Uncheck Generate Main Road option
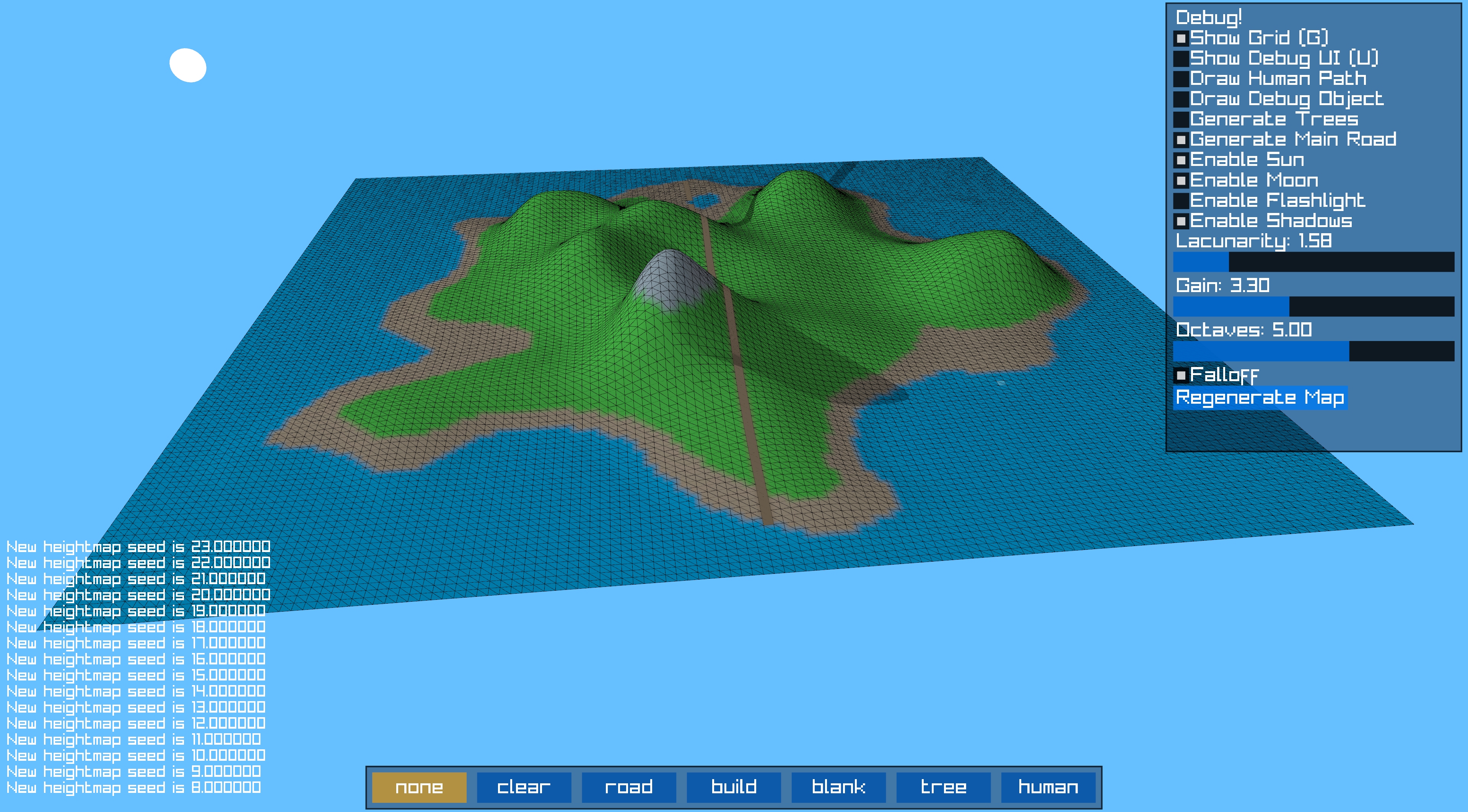 1181,140
